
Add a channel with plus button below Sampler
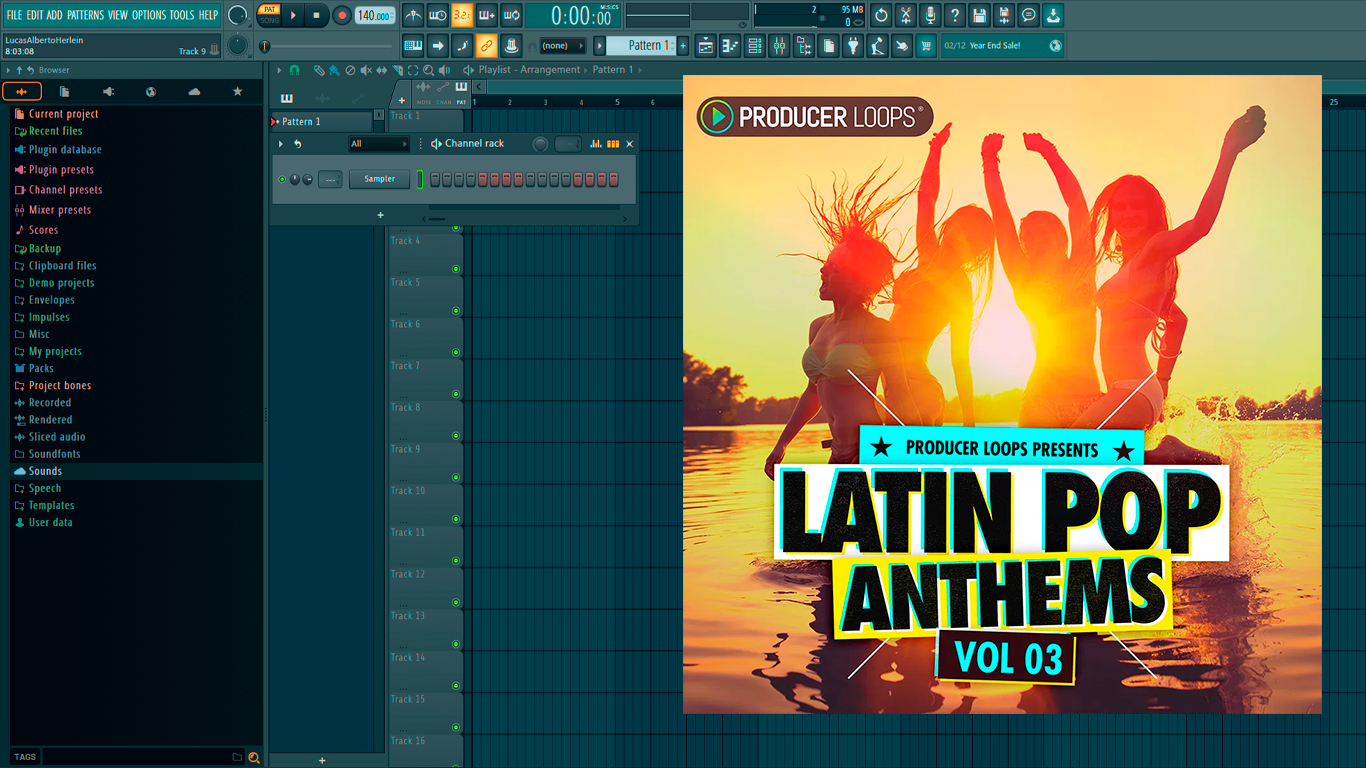(x=380, y=215)
